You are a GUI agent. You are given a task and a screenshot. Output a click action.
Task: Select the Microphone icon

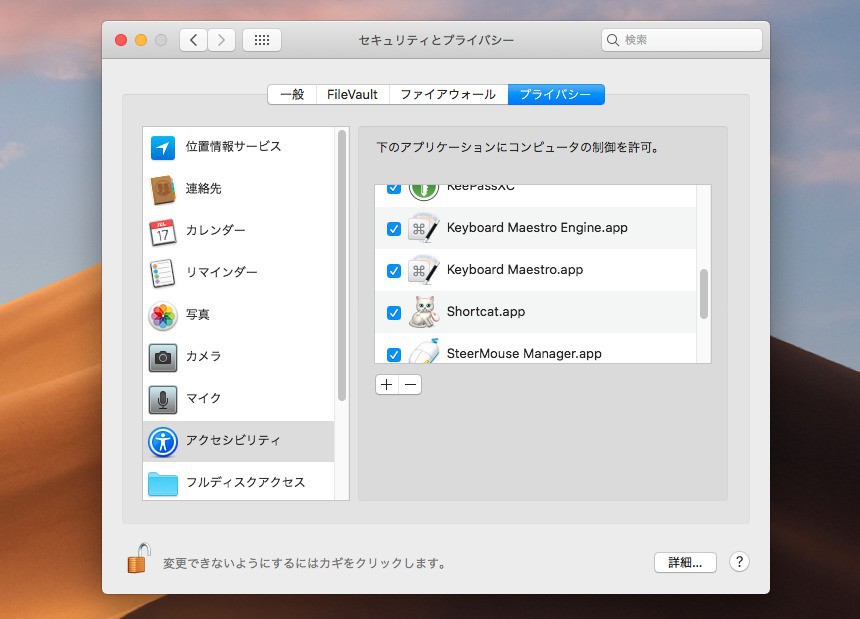[x=163, y=399]
